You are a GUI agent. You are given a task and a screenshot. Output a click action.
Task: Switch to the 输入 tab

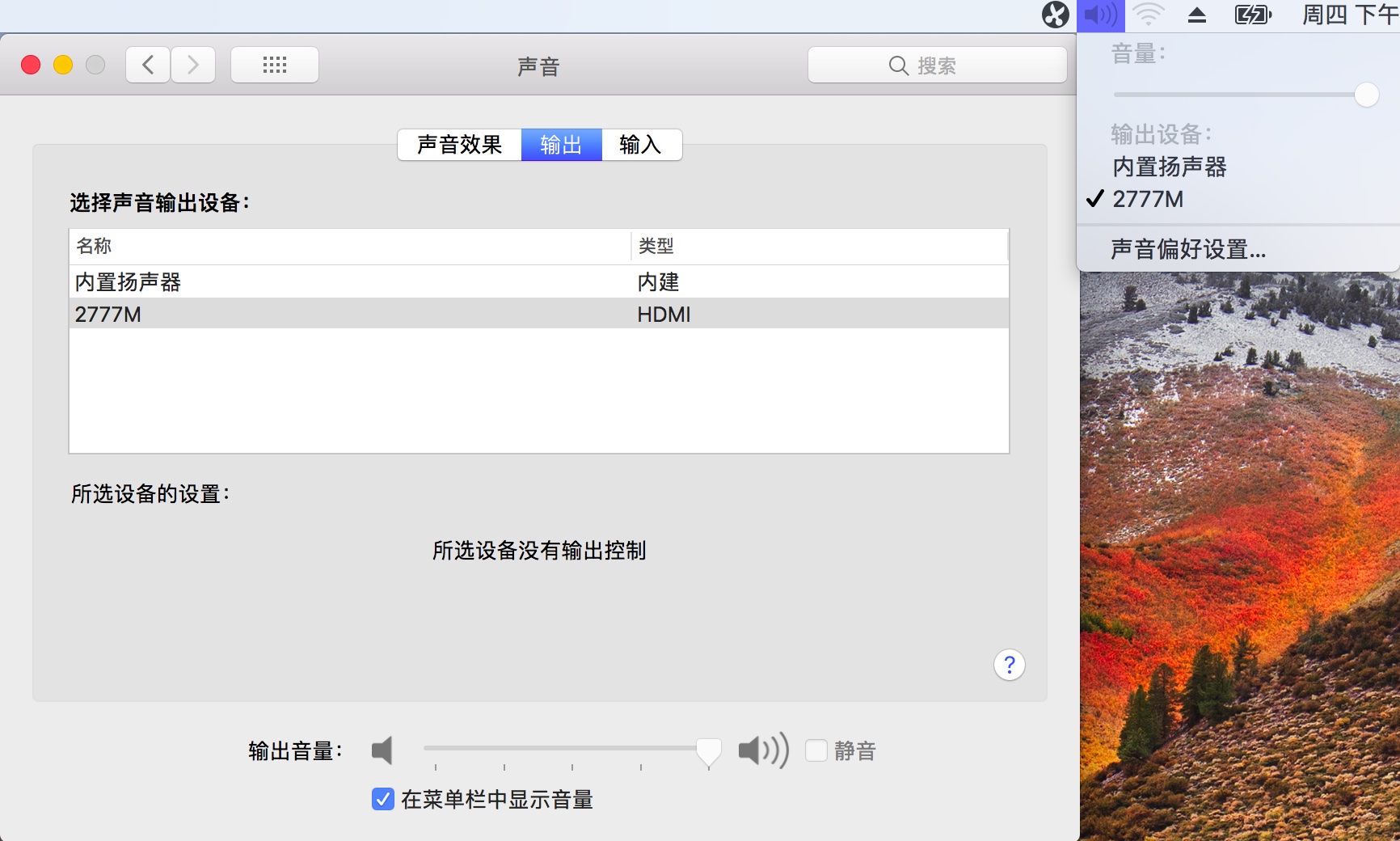[x=641, y=145]
